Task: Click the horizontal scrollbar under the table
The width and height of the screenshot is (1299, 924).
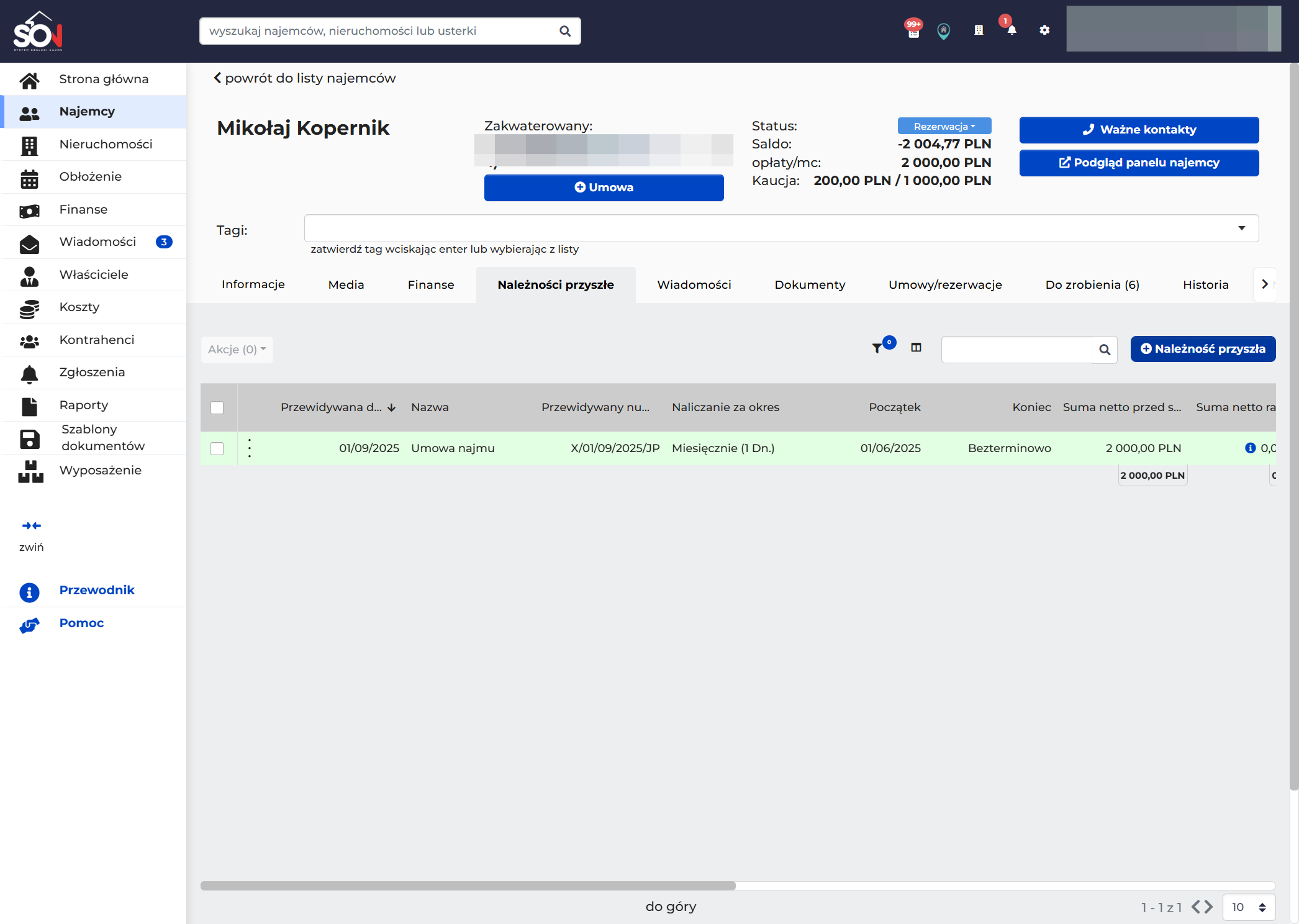Action: (x=468, y=885)
